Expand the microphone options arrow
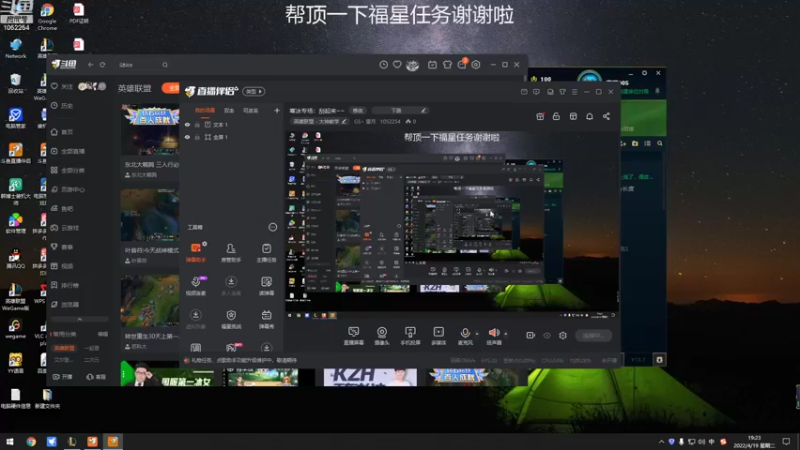 477,334
